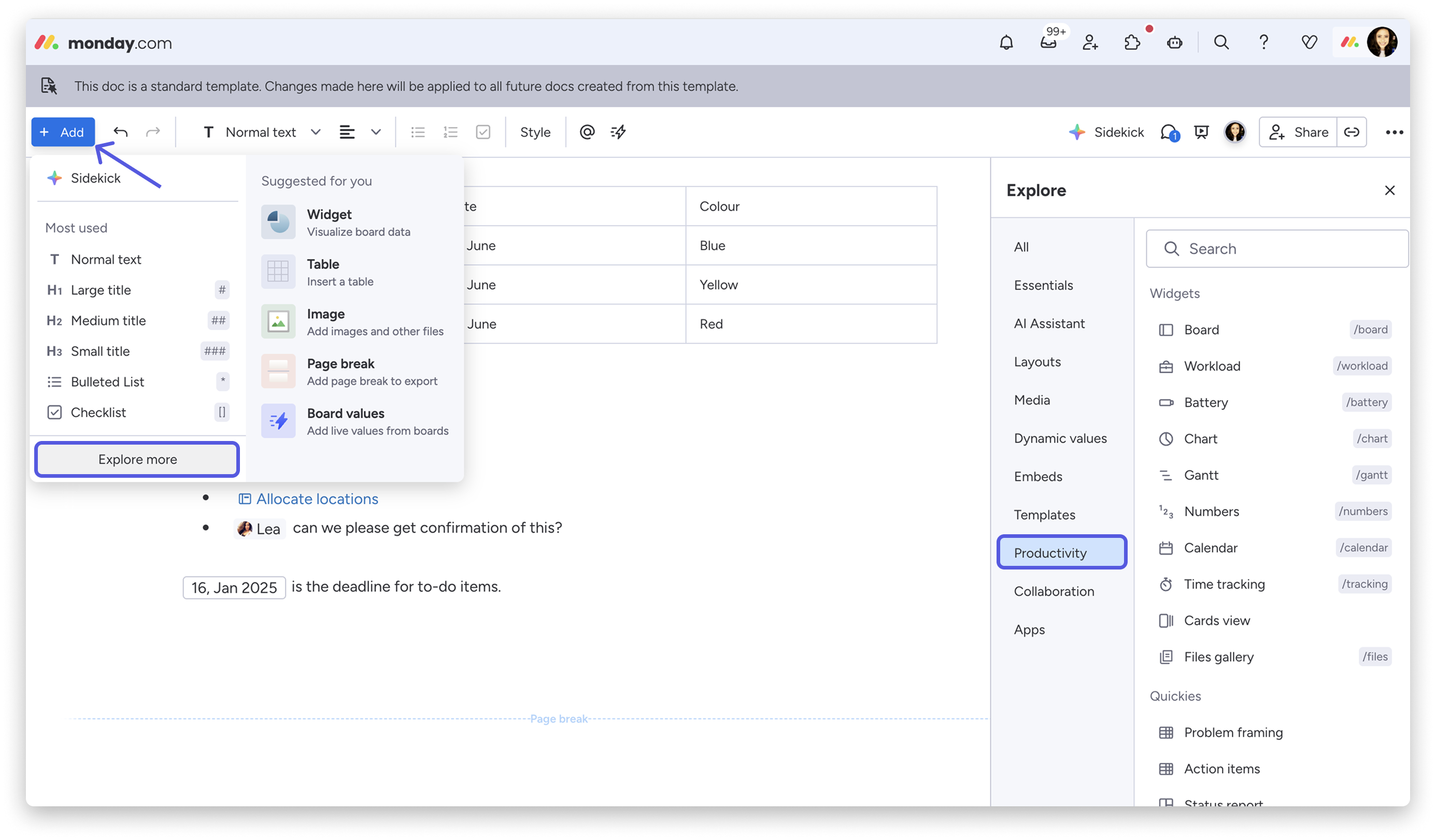Viewport: 1436px width, 840px height.
Task: Open the search icon in the header
Action: (1221, 42)
